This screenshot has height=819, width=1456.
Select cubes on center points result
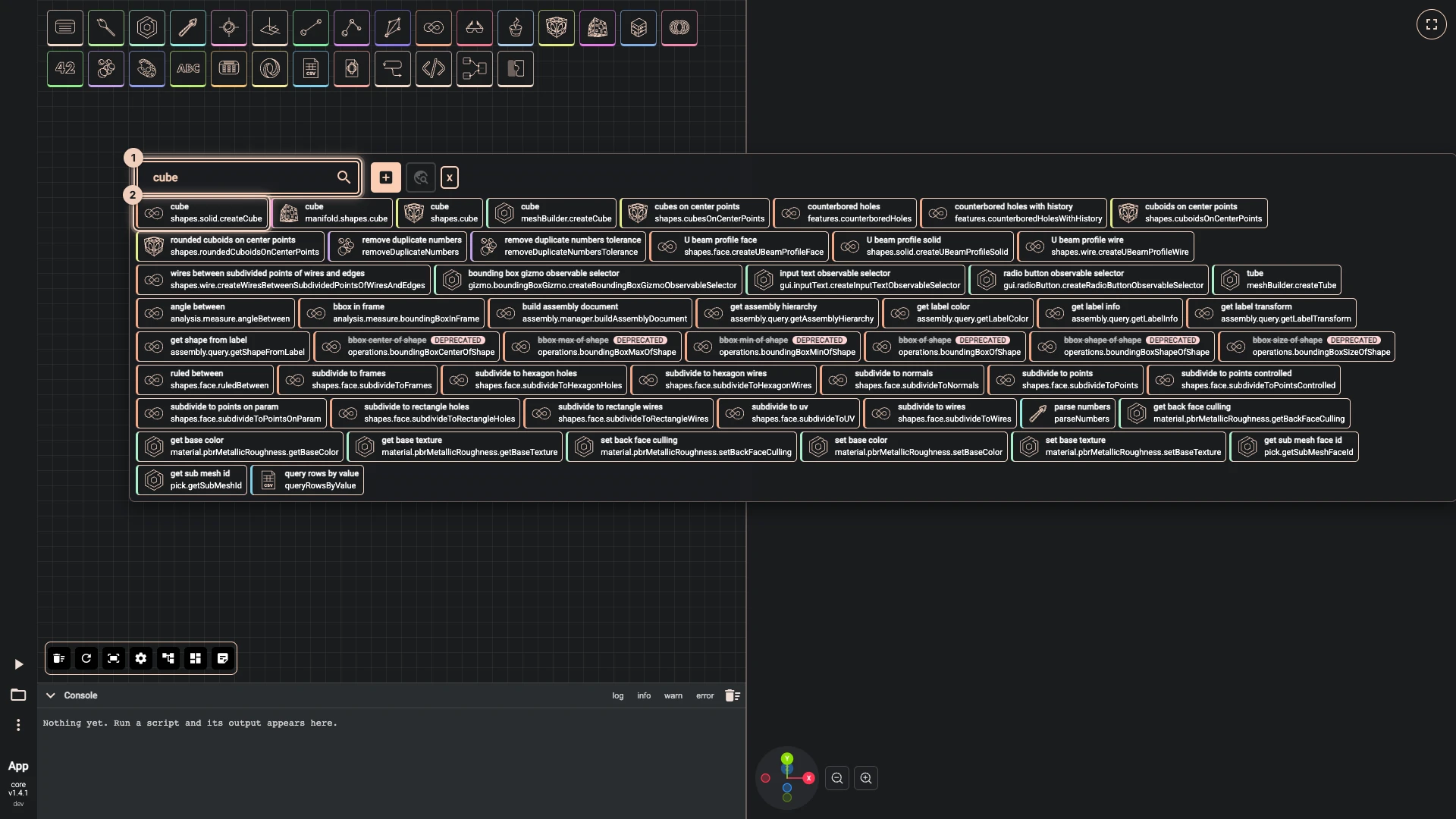pyautogui.click(x=695, y=213)
